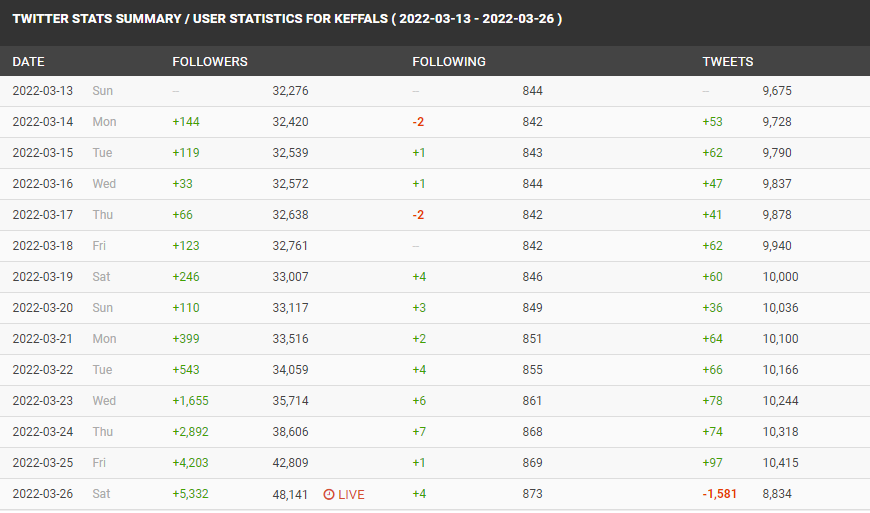Click the 33,007 followers total

(x=290, y=277)
